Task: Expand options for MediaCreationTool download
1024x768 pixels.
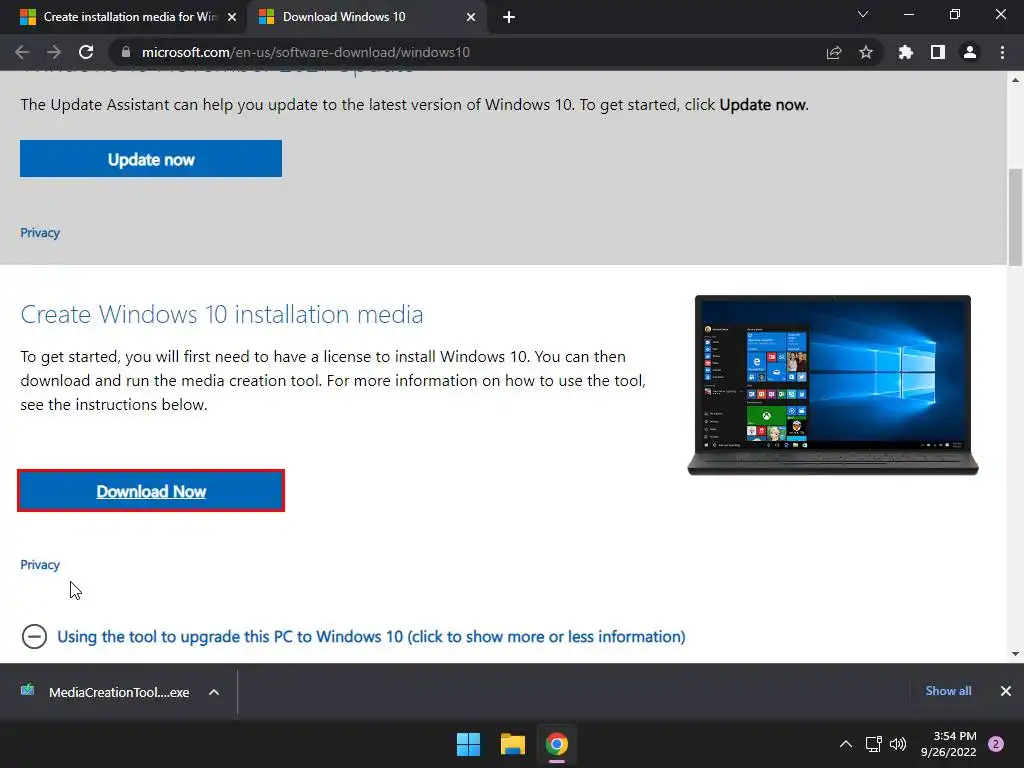Action: tap(214, 692)
